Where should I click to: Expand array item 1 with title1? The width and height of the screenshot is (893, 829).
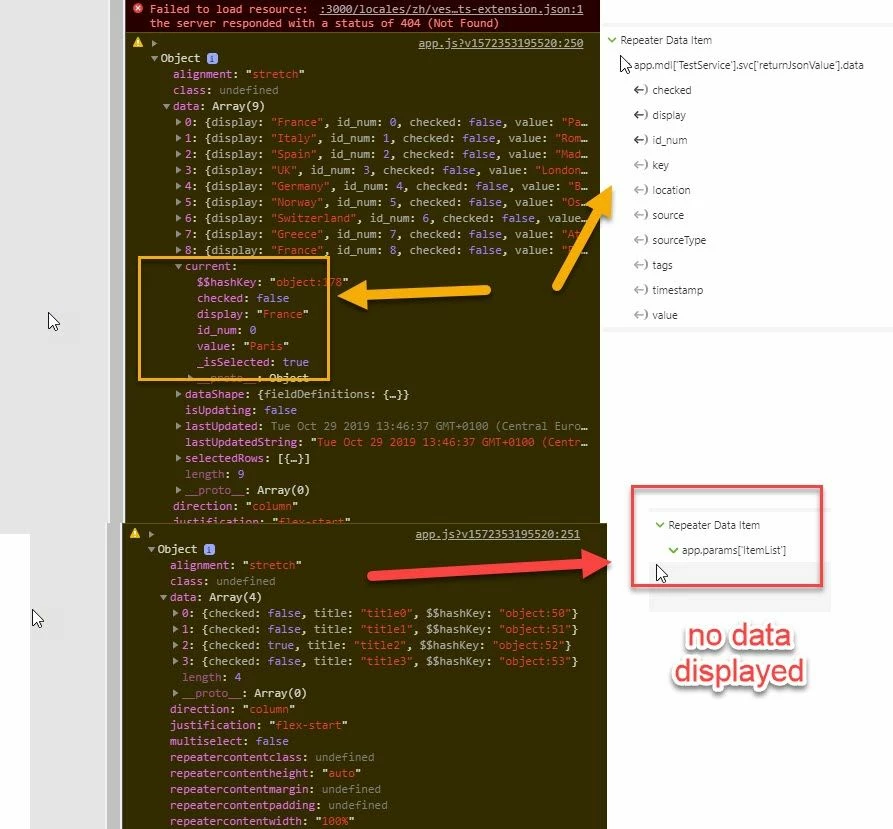pyautogui.click(x=175, y=629)
